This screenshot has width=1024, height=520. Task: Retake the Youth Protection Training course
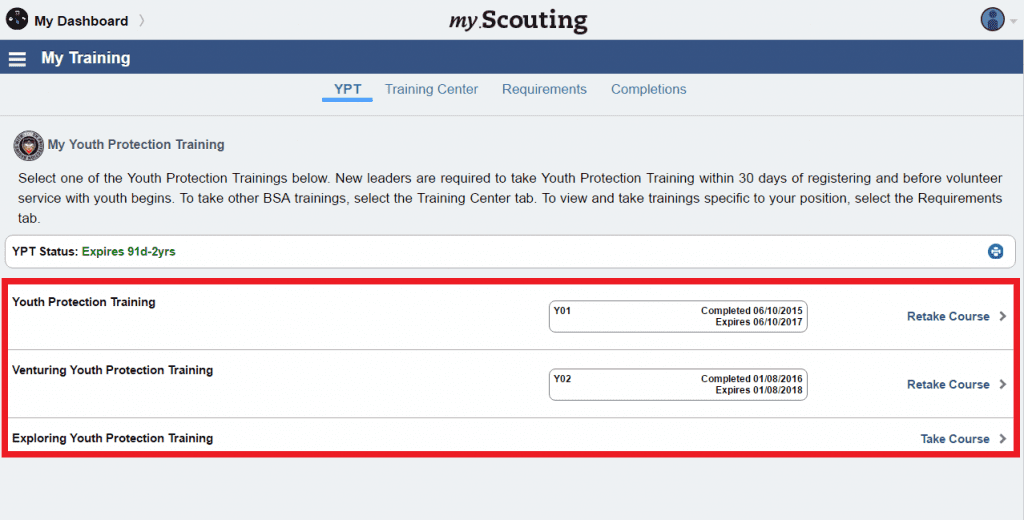947,317
